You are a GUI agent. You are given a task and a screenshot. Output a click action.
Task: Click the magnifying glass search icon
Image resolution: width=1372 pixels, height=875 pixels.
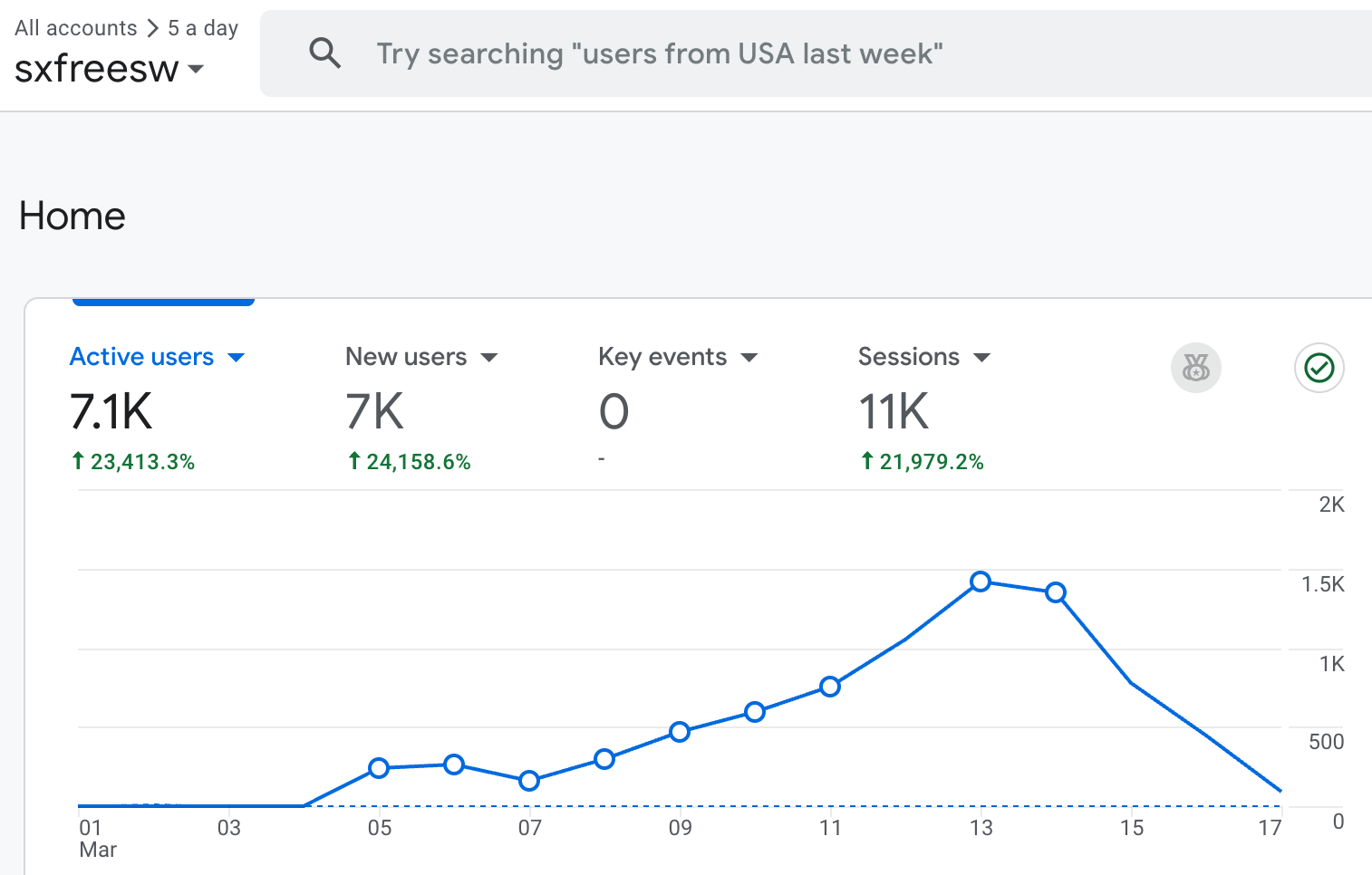324,53
